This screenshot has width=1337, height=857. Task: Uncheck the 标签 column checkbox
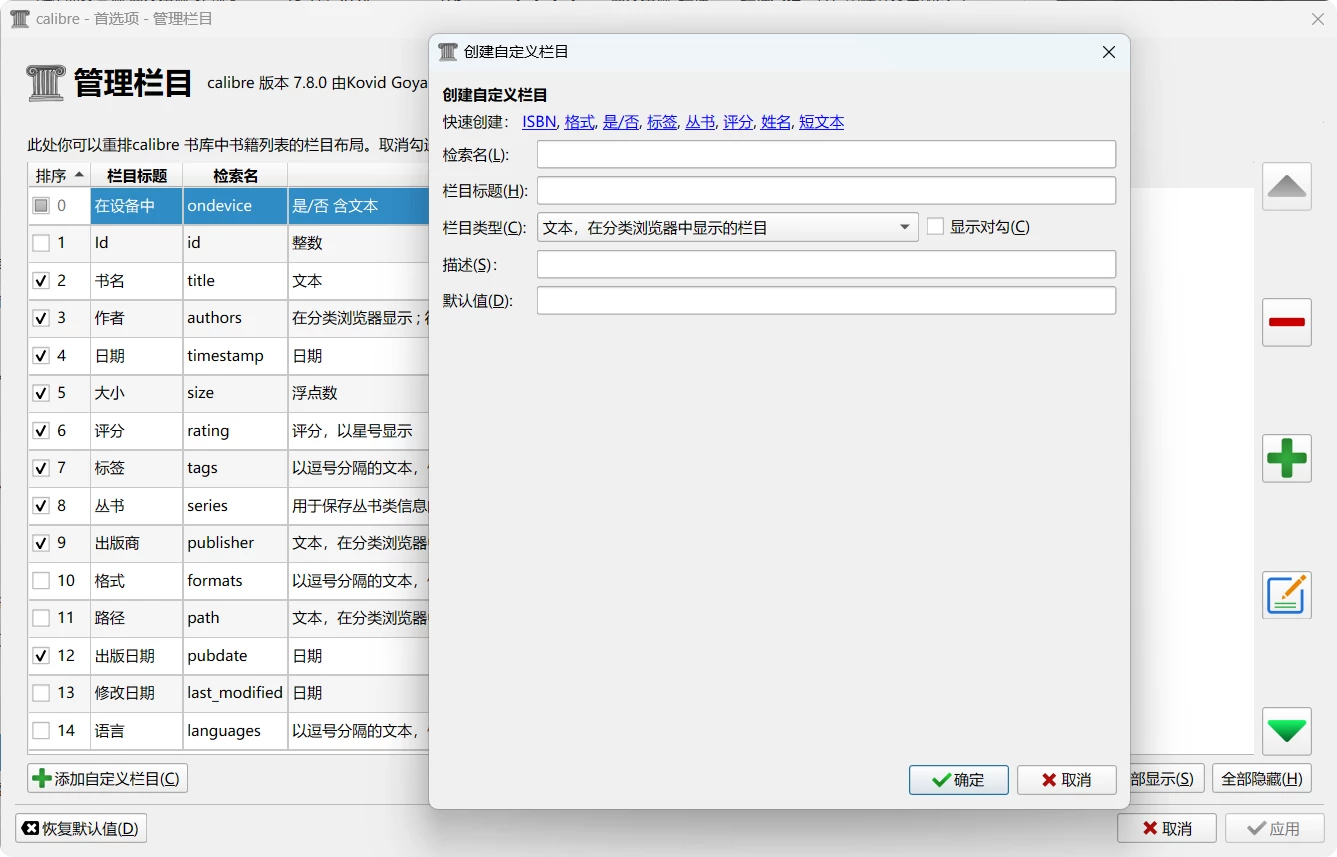41,468
